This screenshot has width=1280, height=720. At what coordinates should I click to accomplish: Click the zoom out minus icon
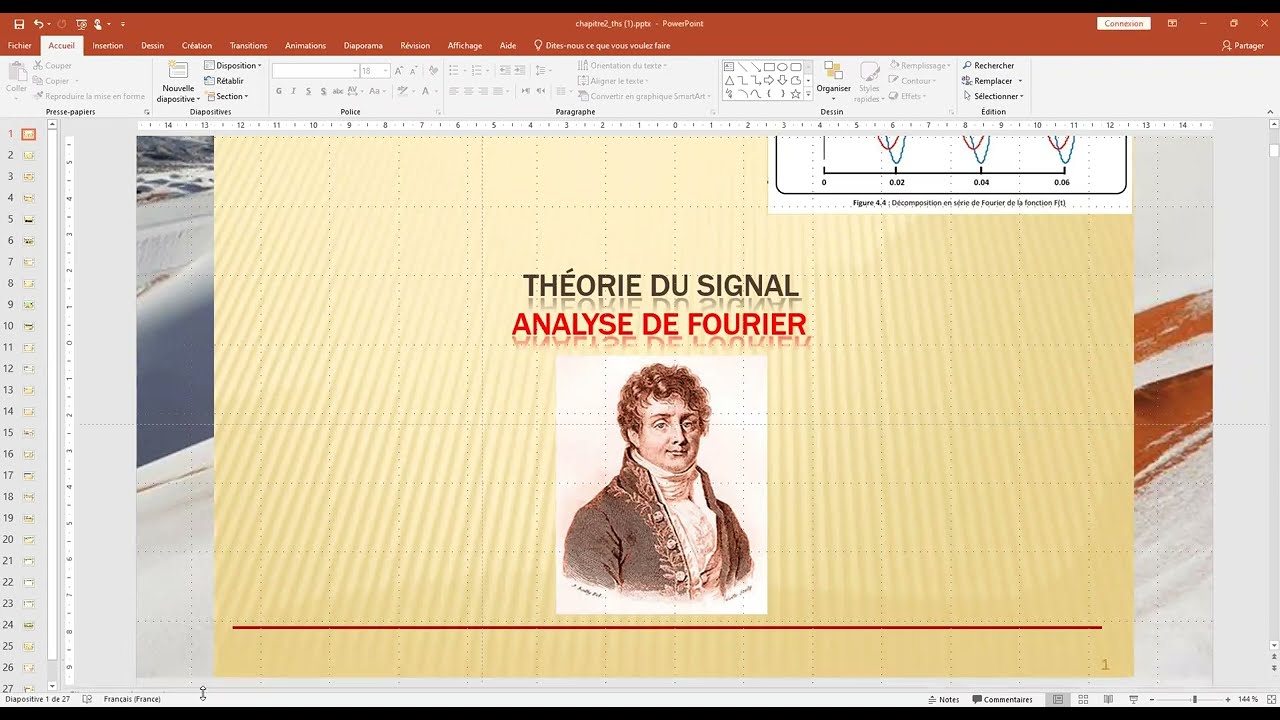click(1152, 699)
